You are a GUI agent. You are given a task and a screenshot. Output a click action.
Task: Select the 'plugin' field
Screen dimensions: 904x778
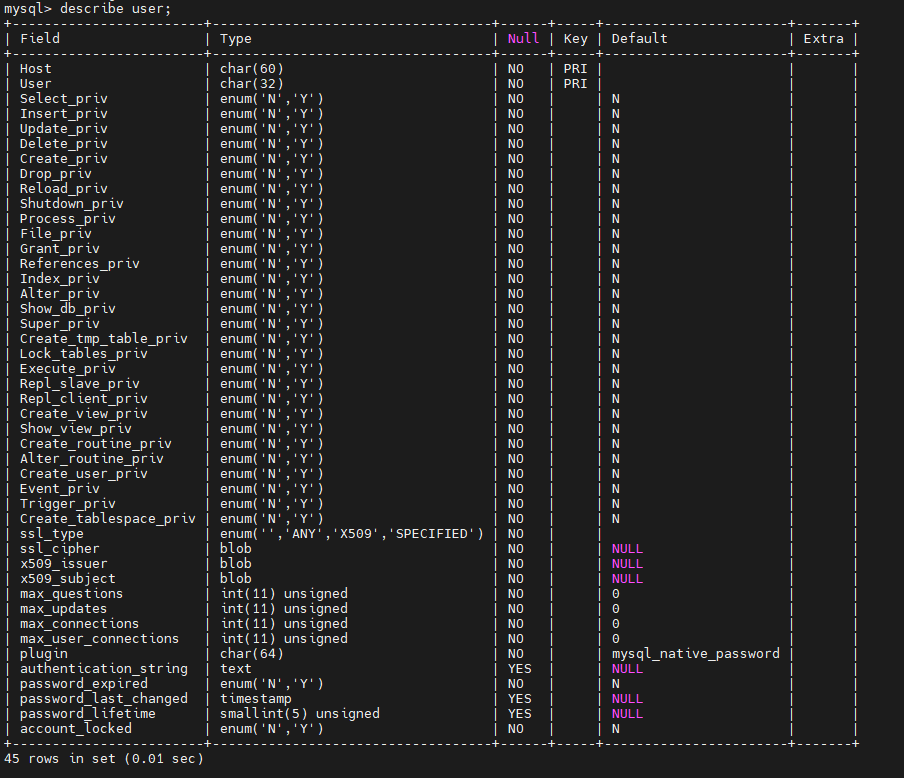tap(43, 653)
